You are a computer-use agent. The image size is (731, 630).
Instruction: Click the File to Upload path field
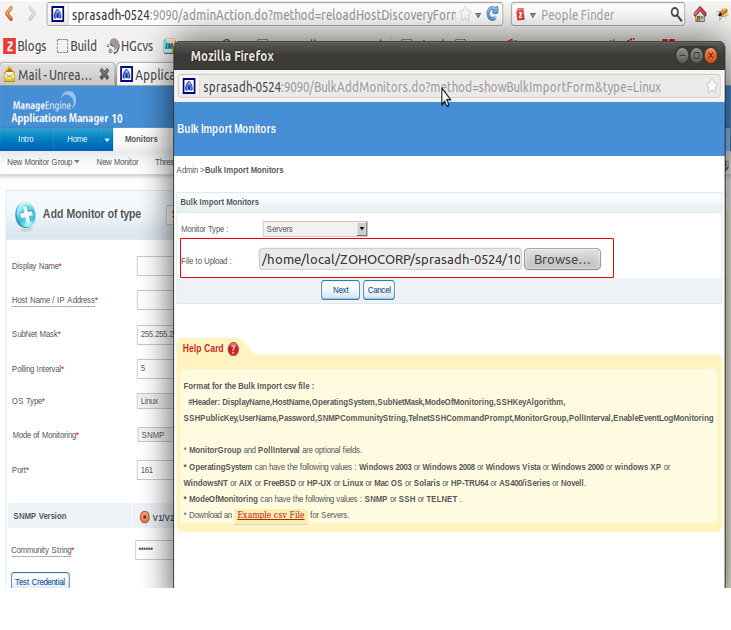[x=390, y=259]
